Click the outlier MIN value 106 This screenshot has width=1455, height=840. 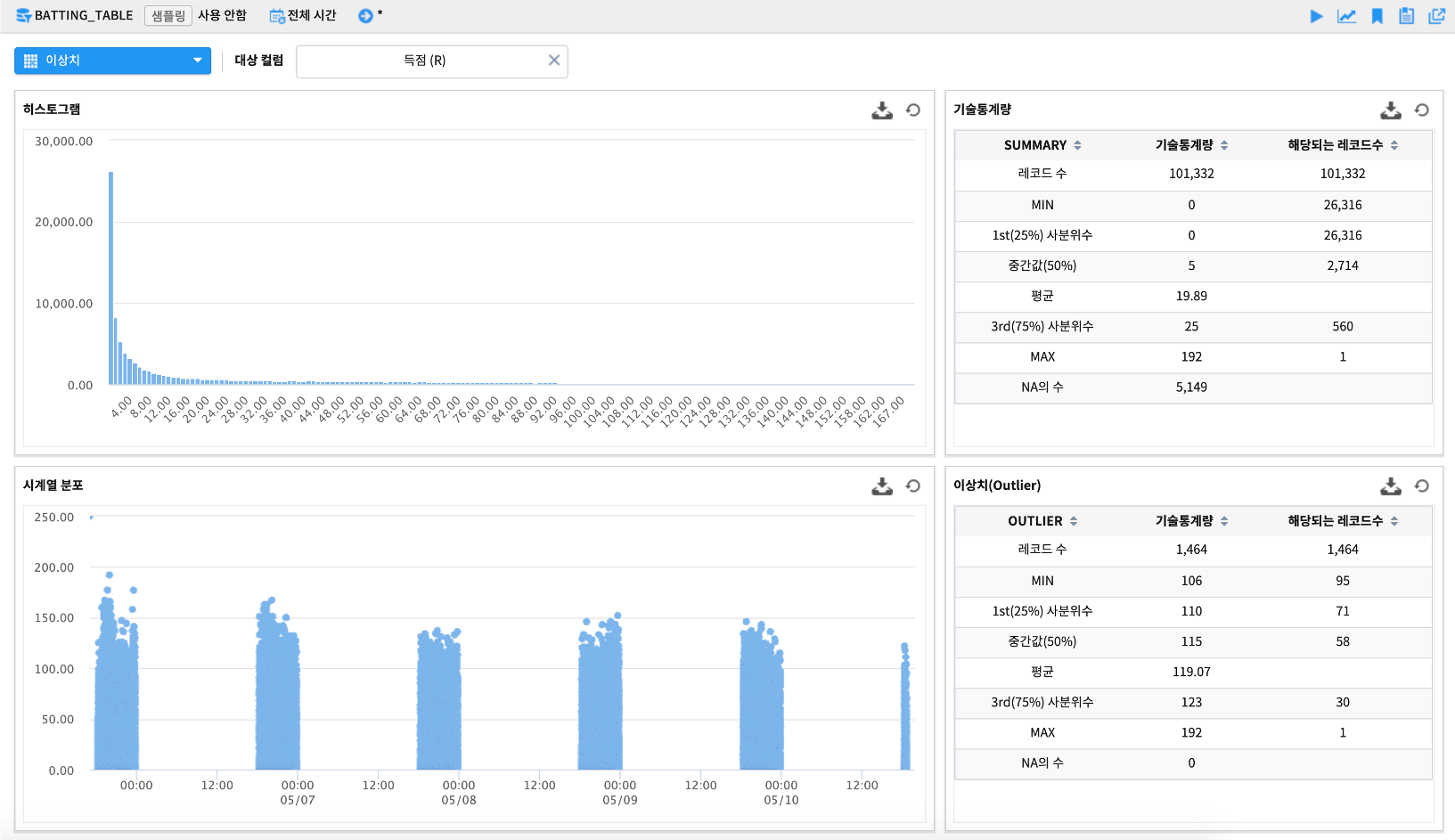coord(1191,581)
